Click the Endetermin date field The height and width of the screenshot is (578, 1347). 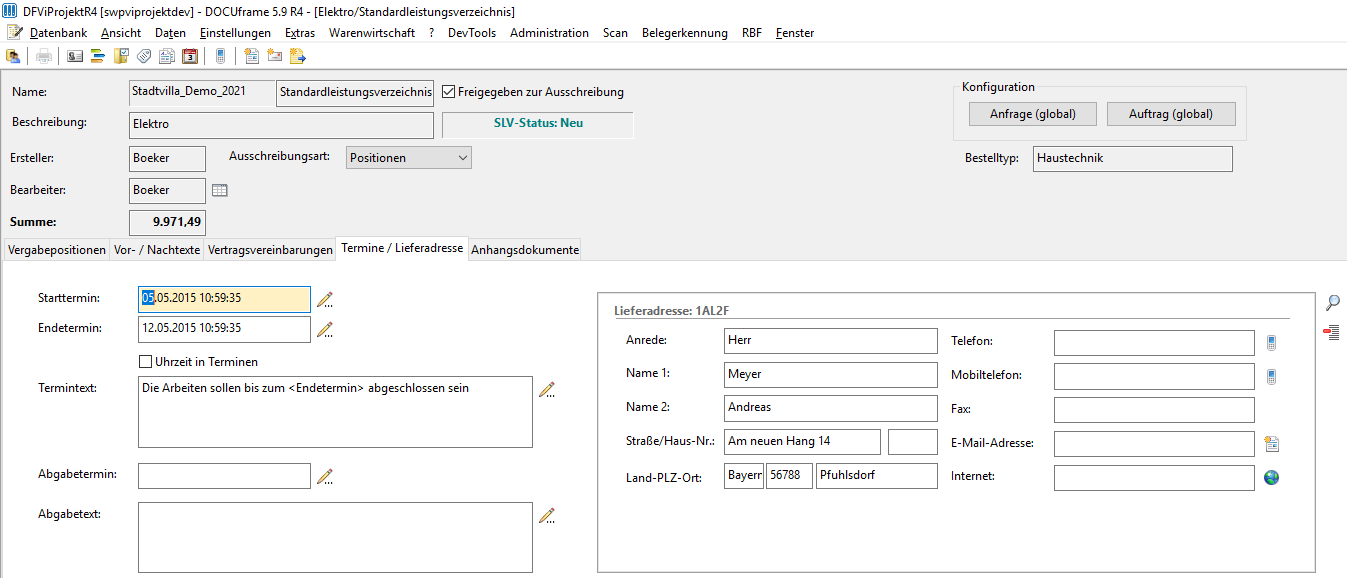click(224, 329)
